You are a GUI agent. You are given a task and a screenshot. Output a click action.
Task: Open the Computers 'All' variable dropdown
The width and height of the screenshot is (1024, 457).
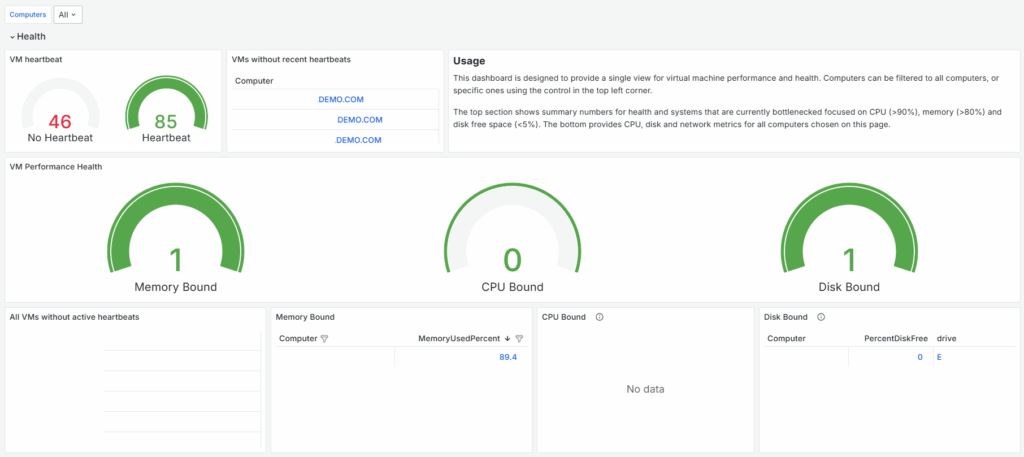pos(68,14)
